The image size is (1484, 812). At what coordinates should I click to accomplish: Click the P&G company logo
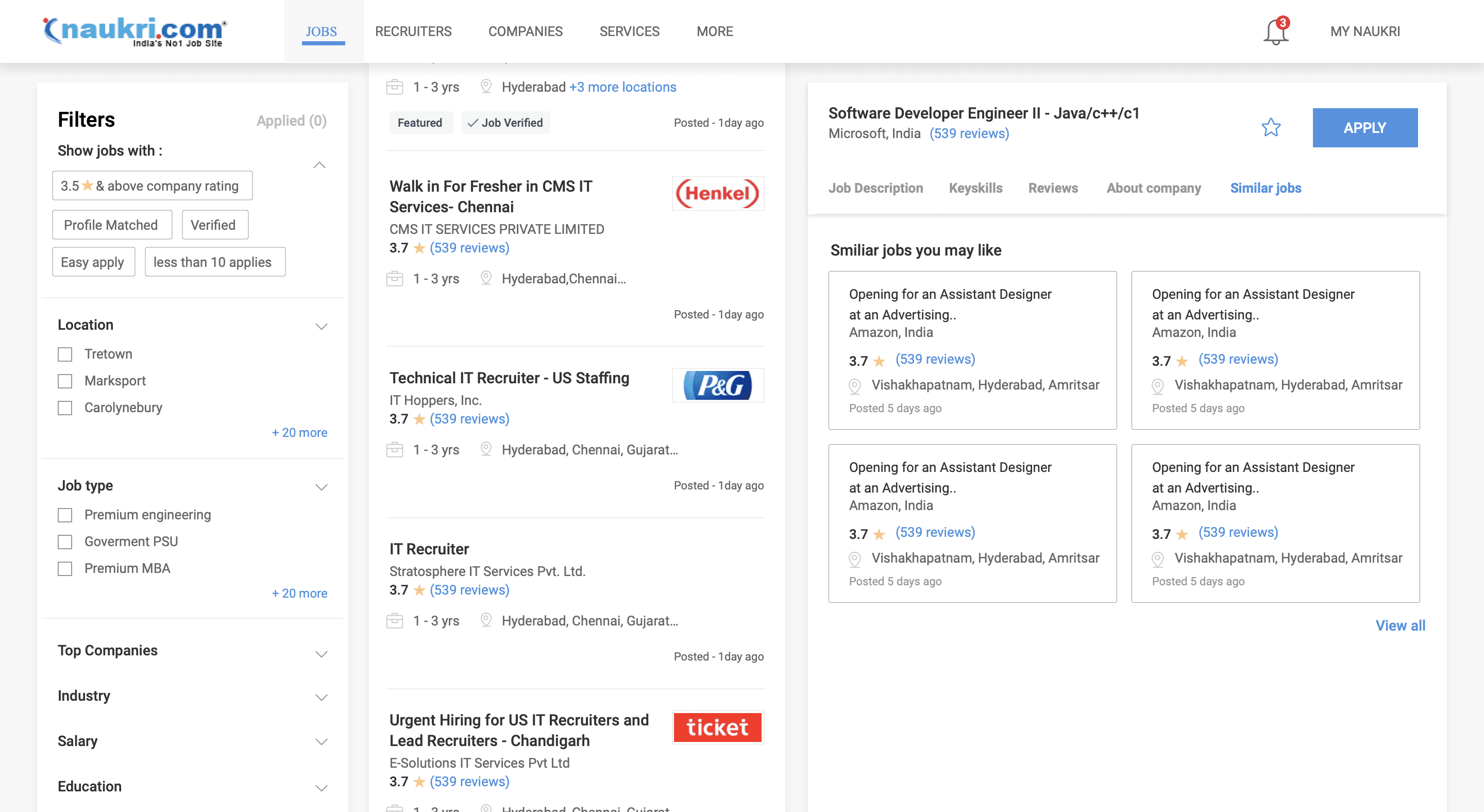(717, 385)
